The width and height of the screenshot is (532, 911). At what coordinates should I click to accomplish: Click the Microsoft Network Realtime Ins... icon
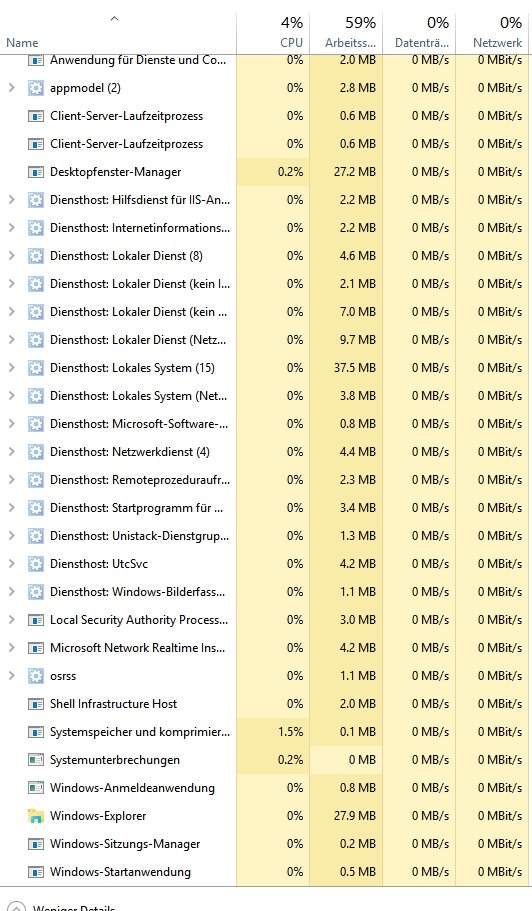36,648
